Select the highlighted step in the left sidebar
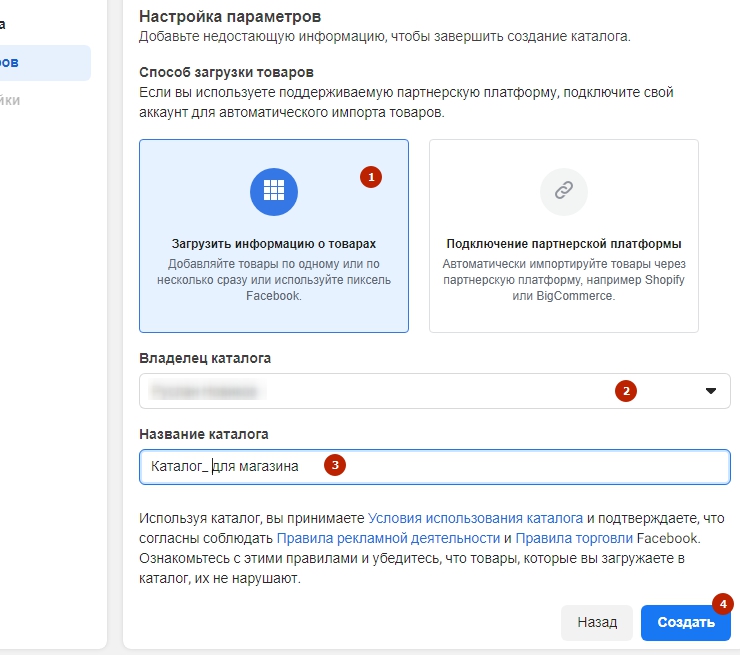Image resolution: width=740 pixels, height=655 pixels. (x=45, y=62)
